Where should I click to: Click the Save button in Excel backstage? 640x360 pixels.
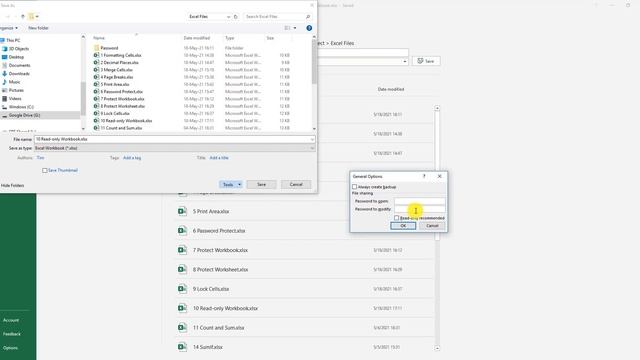[426, 61]
